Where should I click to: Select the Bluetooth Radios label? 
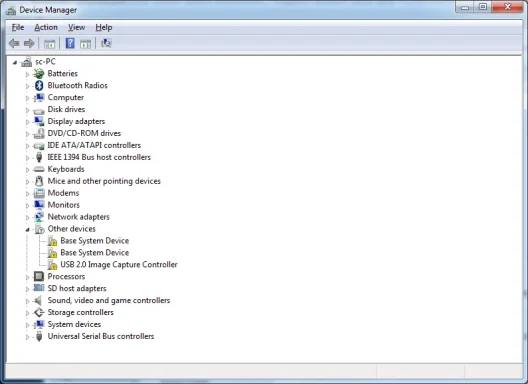[77, 86]
